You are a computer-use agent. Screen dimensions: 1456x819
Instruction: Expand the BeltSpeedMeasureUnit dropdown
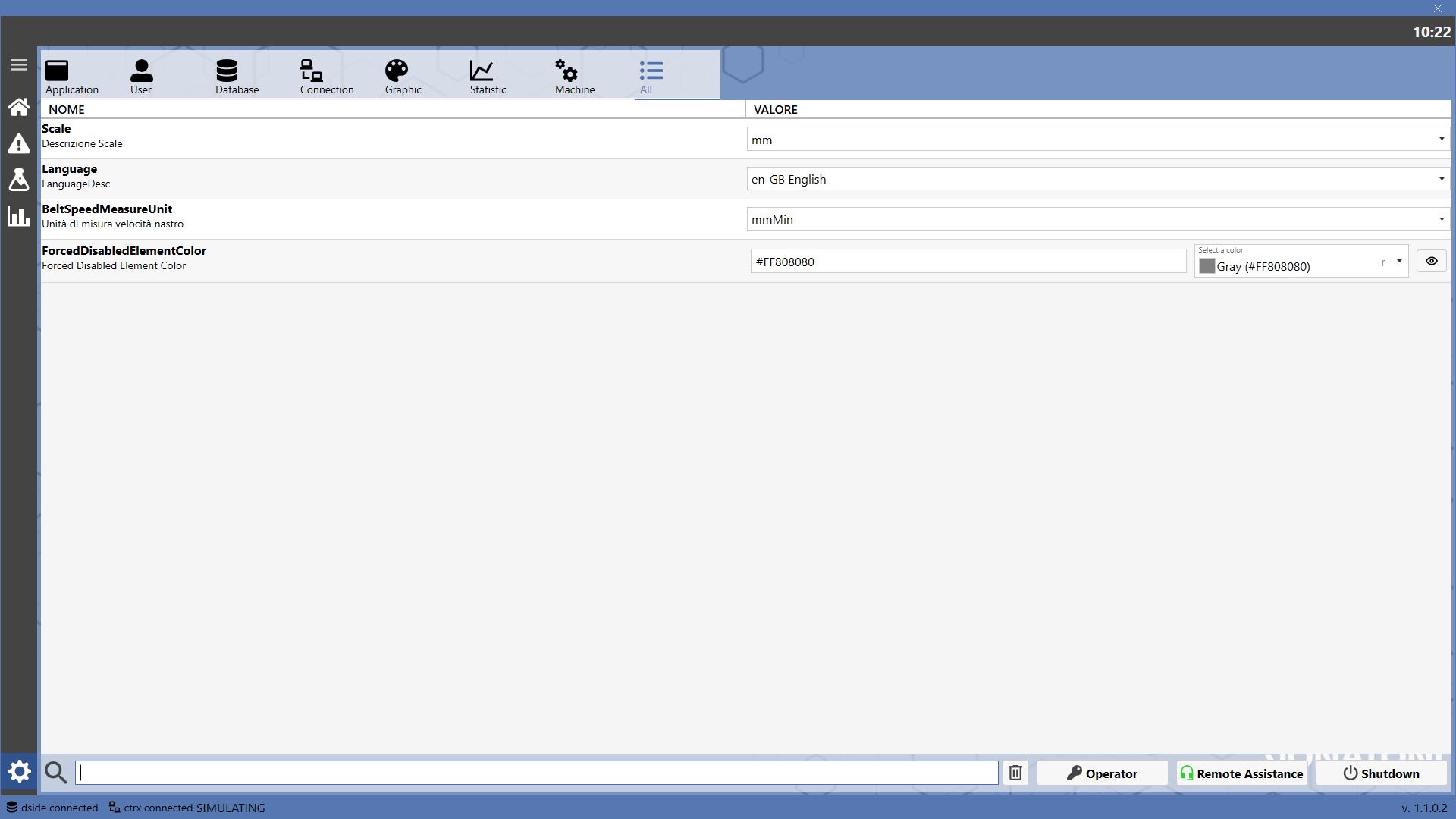click(x=1098, y=219)
